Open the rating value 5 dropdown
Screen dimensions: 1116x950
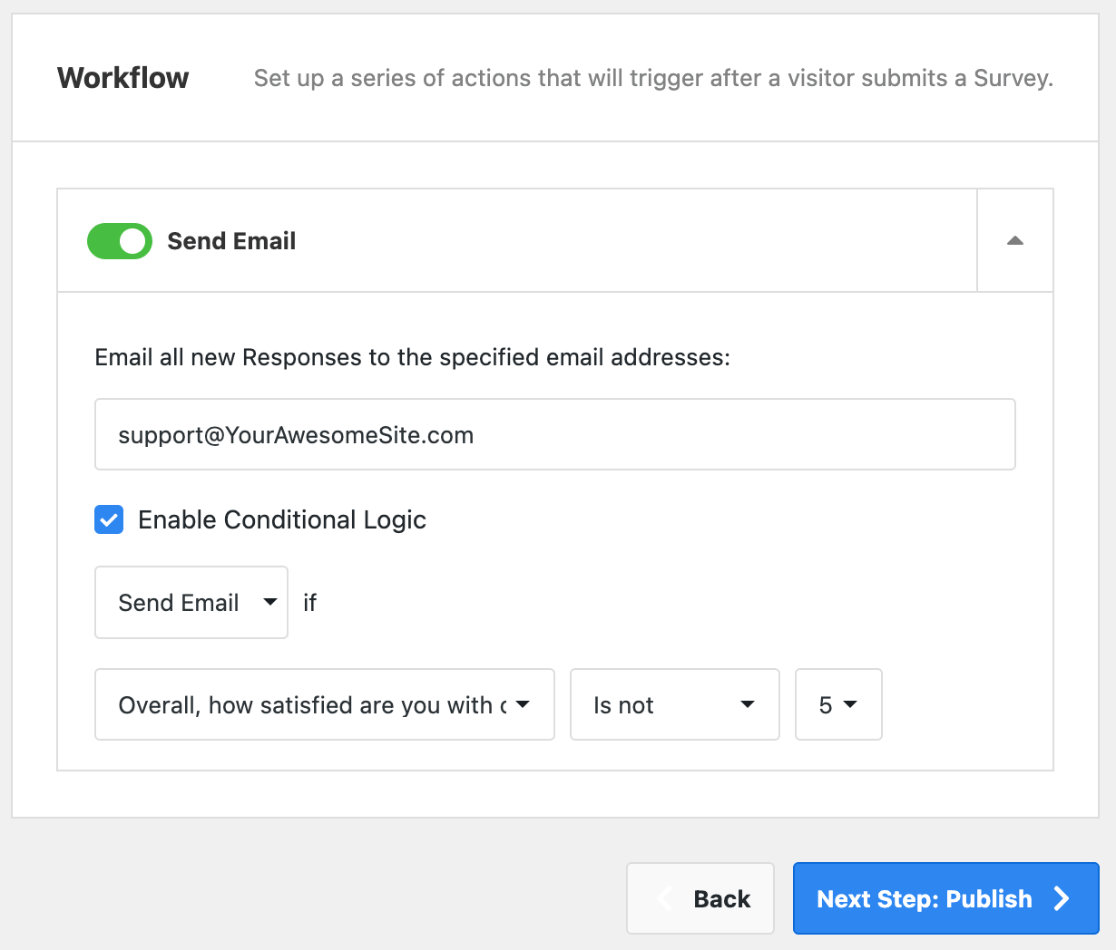click(x=838, y=705)
